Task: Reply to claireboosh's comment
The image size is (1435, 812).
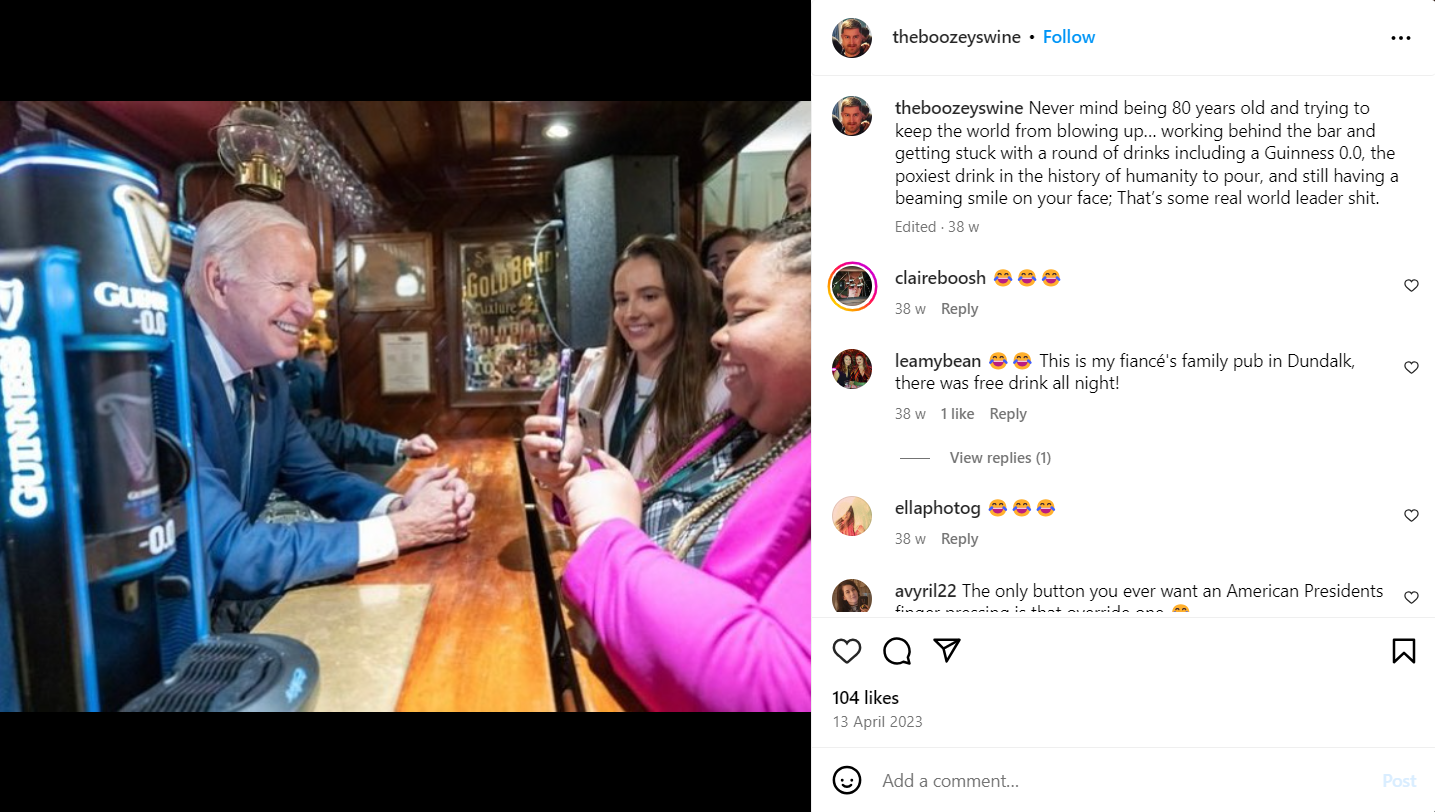Action: tap(959, 309)
